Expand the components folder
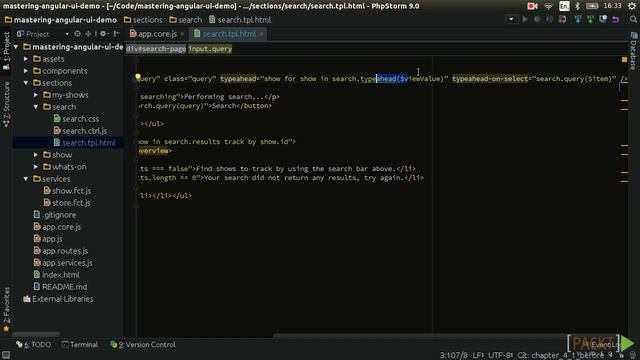 point(26,71)
